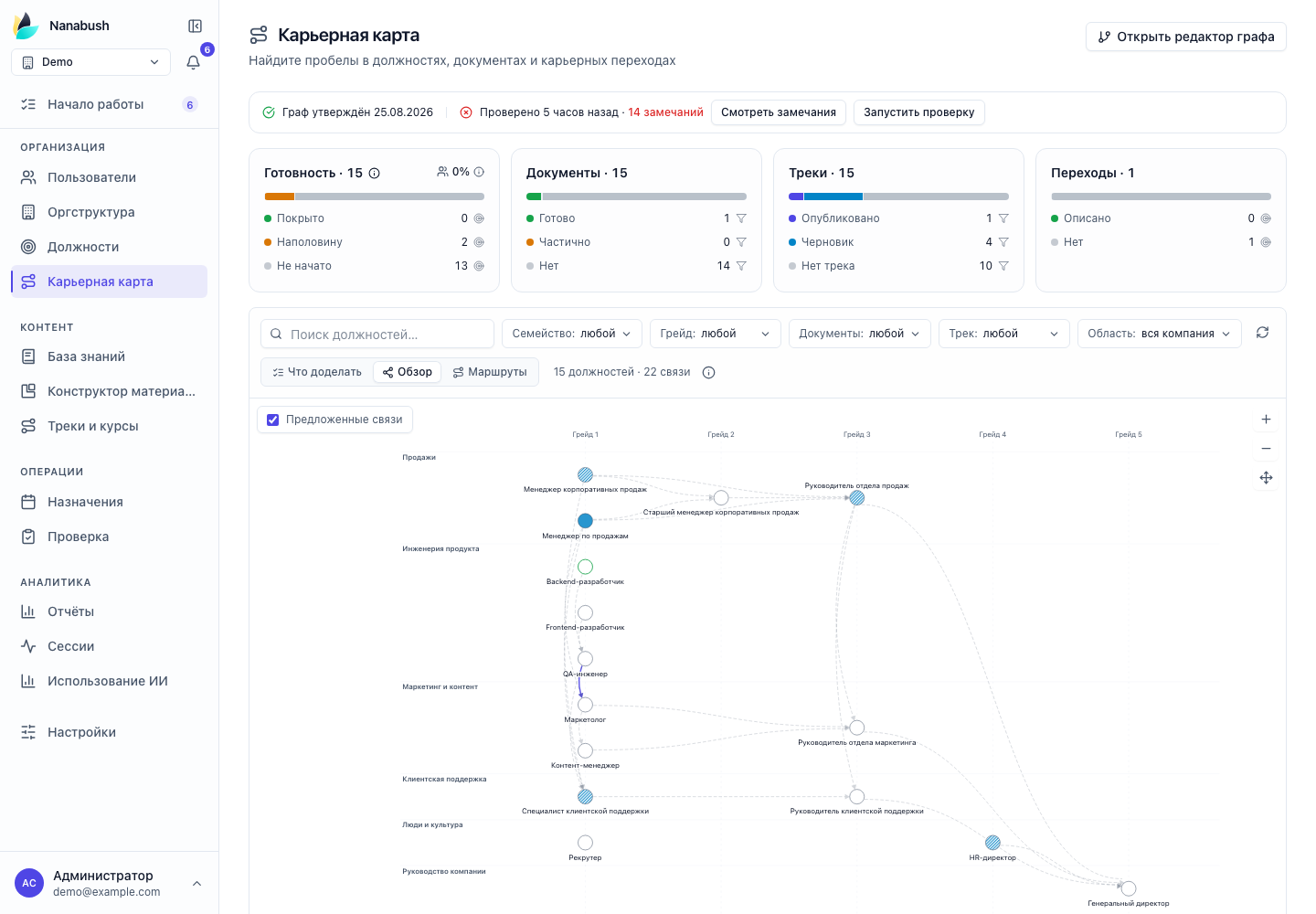Open info icon beside 22 связи
1316x914 pixels.
(708, 372)
